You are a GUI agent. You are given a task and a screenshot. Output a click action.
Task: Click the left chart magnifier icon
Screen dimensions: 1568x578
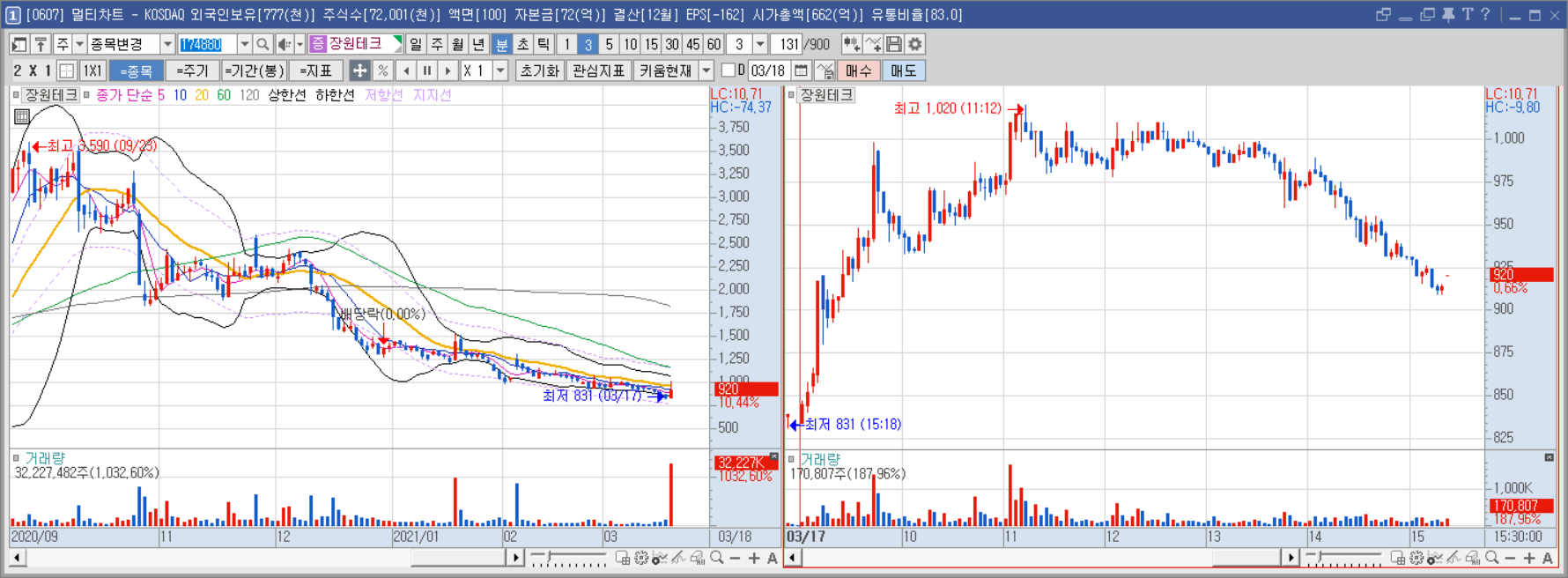coord(716,558)
